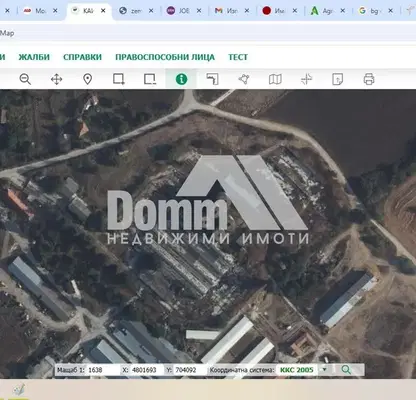Close the 'Agr' browser tab
416x400 pixels.
(343, 11)
